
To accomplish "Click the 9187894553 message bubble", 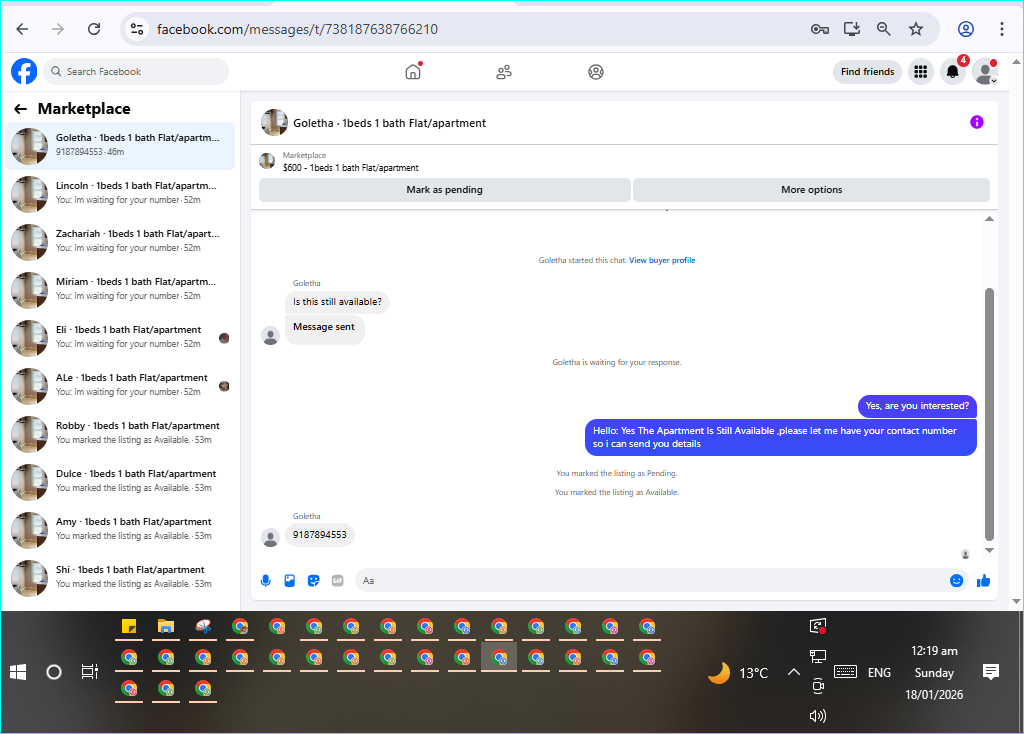I will (x=319, y=535).
